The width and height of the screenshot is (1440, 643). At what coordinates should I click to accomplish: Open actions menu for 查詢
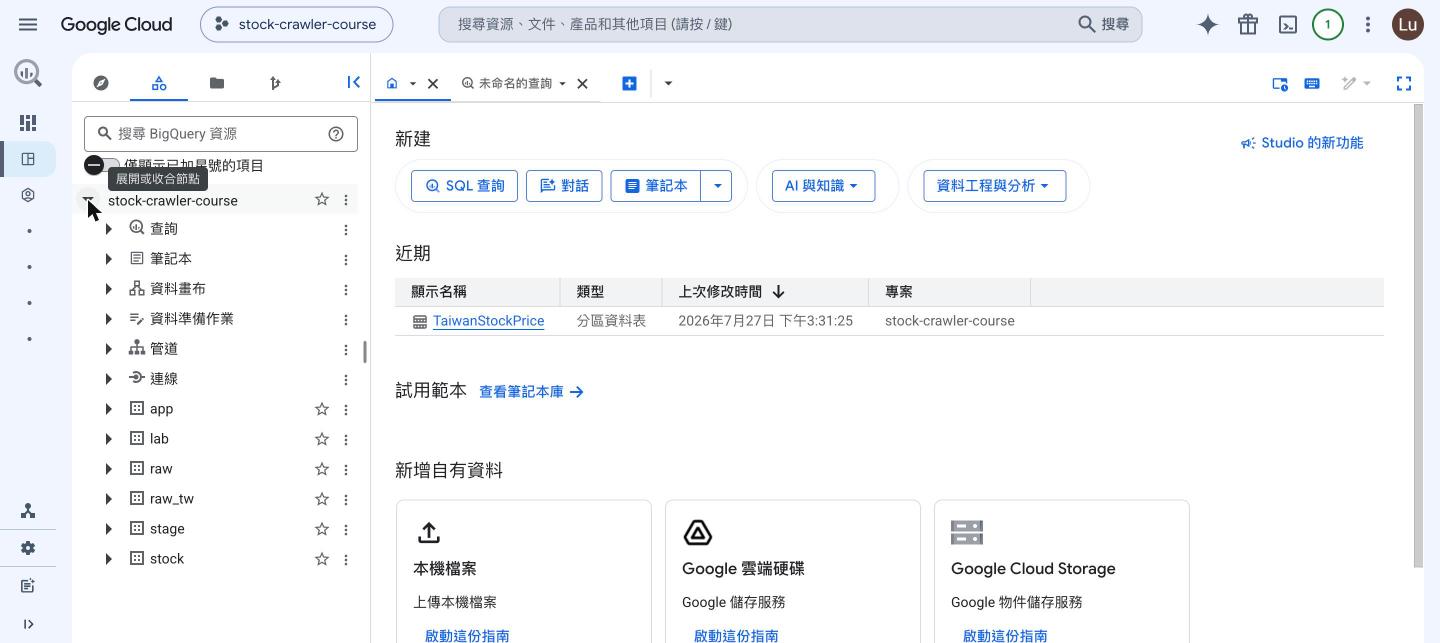346,230
